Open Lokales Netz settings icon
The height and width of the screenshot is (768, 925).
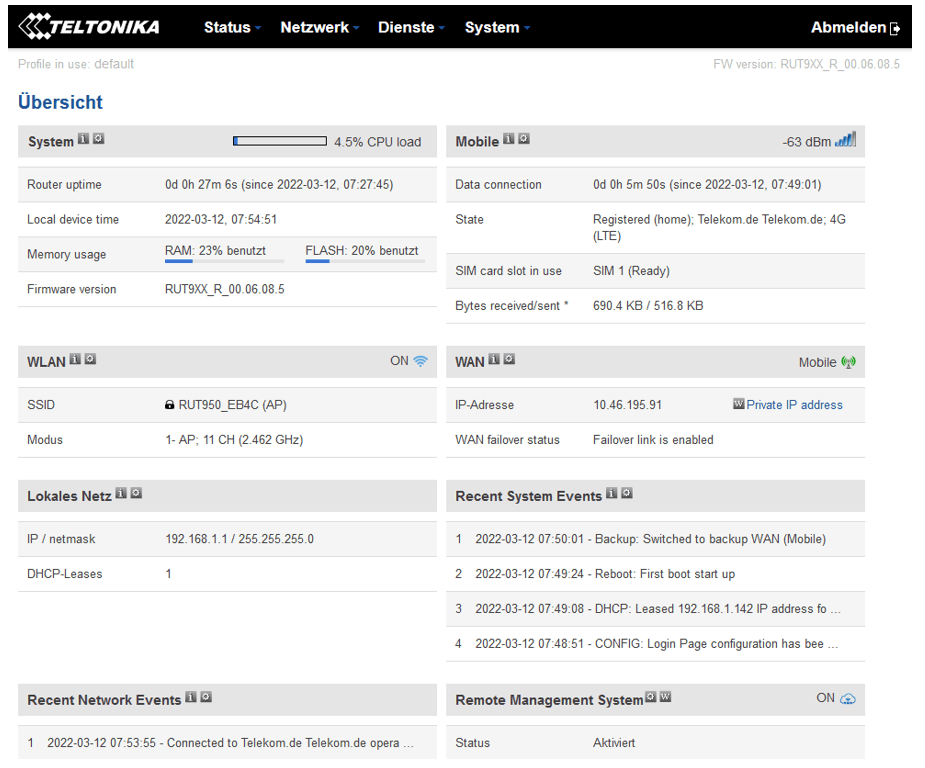[x=136, y=494]
